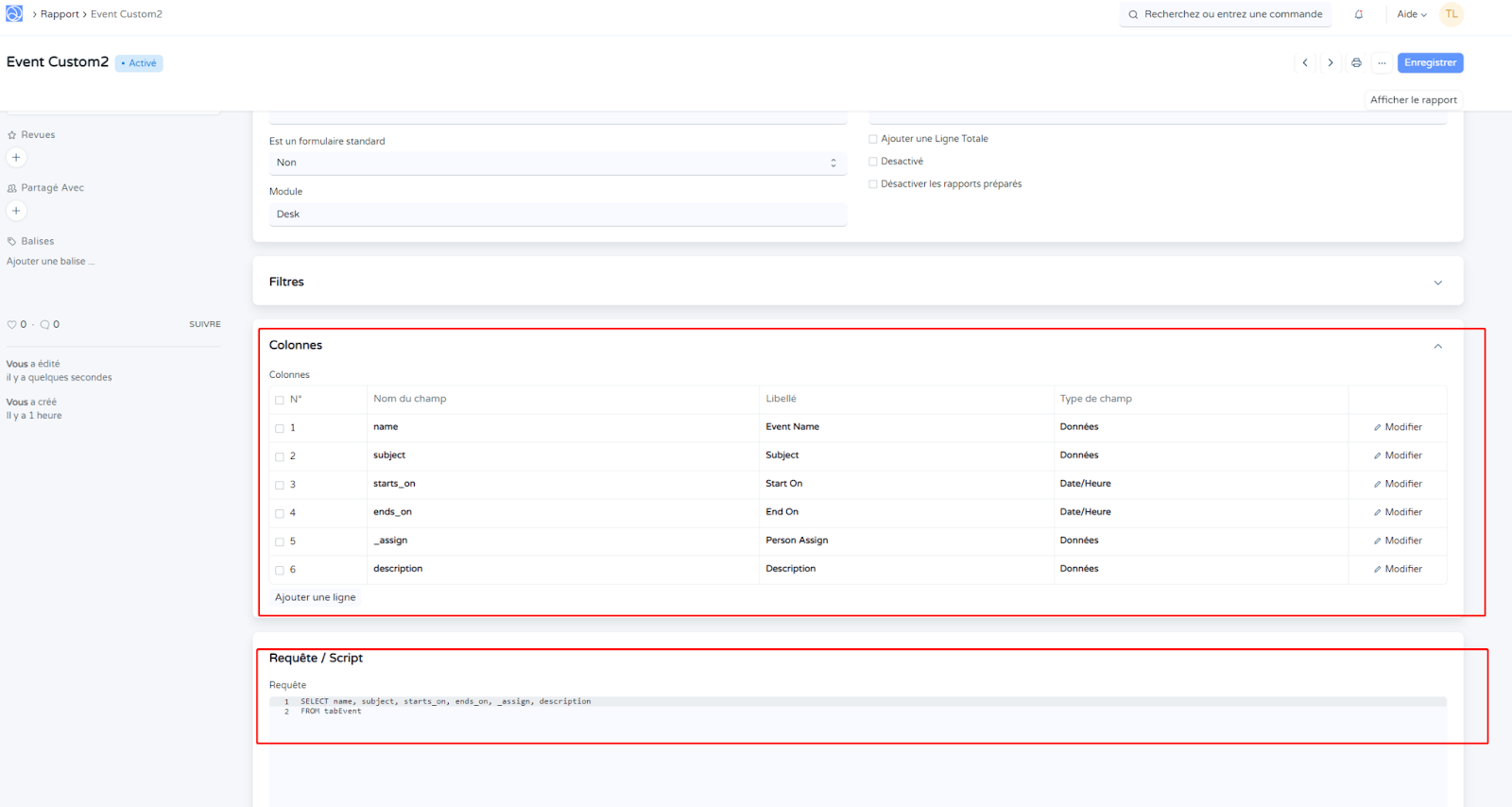Navigate to Rapport breadcrumb
This screenshot has height=807, width=1512.
tap(60, 14)
